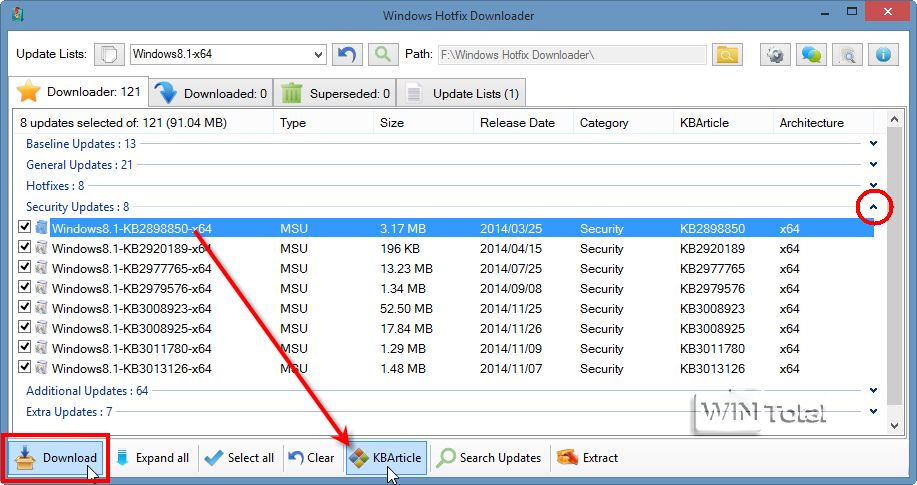Click the green magnifier search icon

coord(383,55)
